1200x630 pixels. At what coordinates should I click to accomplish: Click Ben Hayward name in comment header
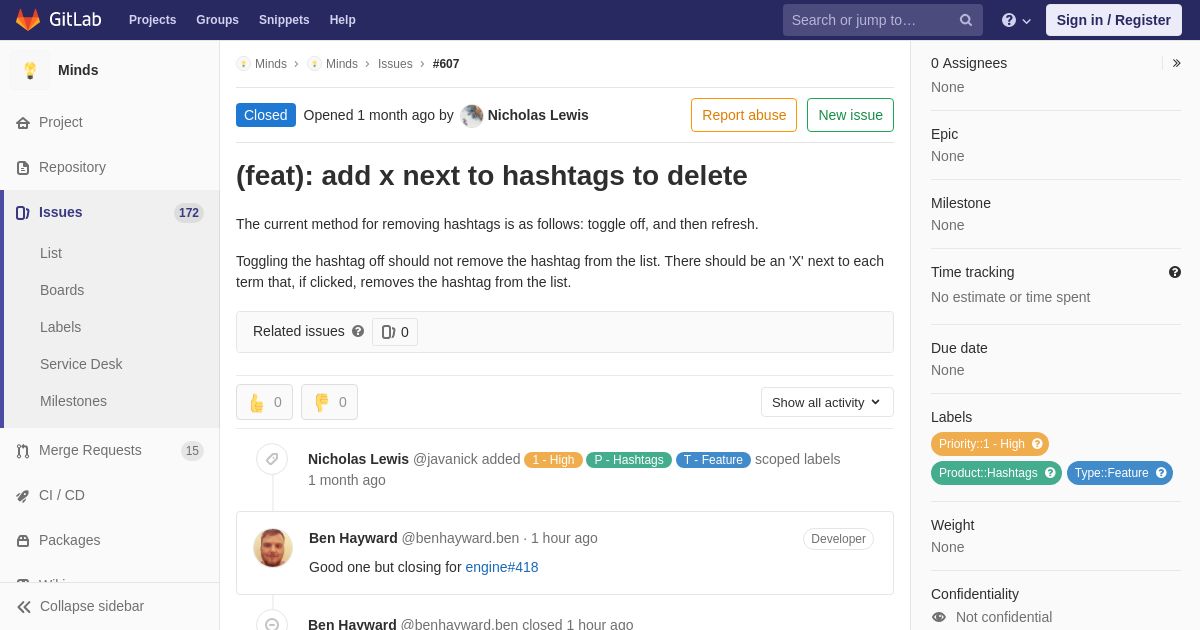coord(353,538)
